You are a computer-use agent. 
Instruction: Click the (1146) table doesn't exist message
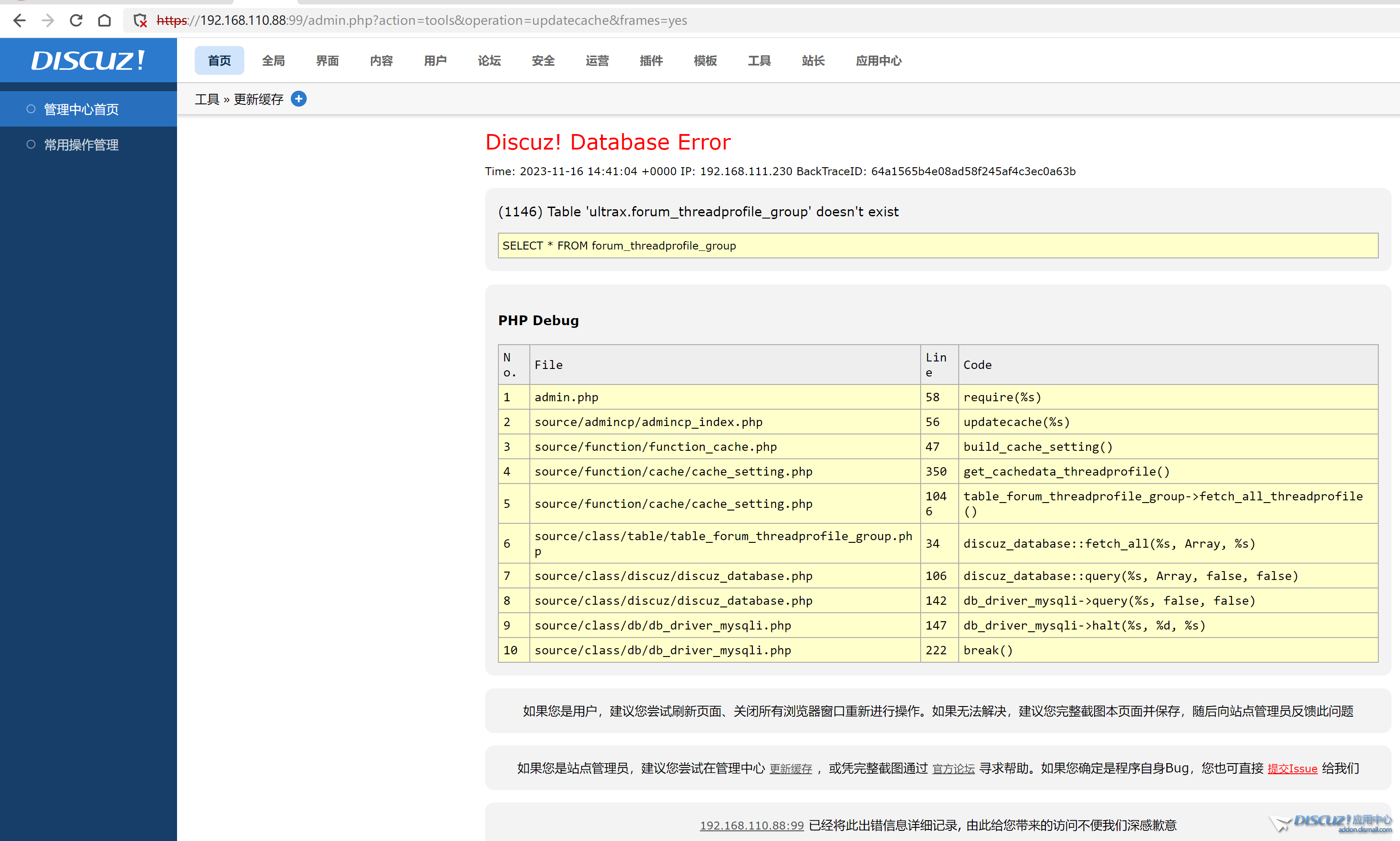coord(698,211)
